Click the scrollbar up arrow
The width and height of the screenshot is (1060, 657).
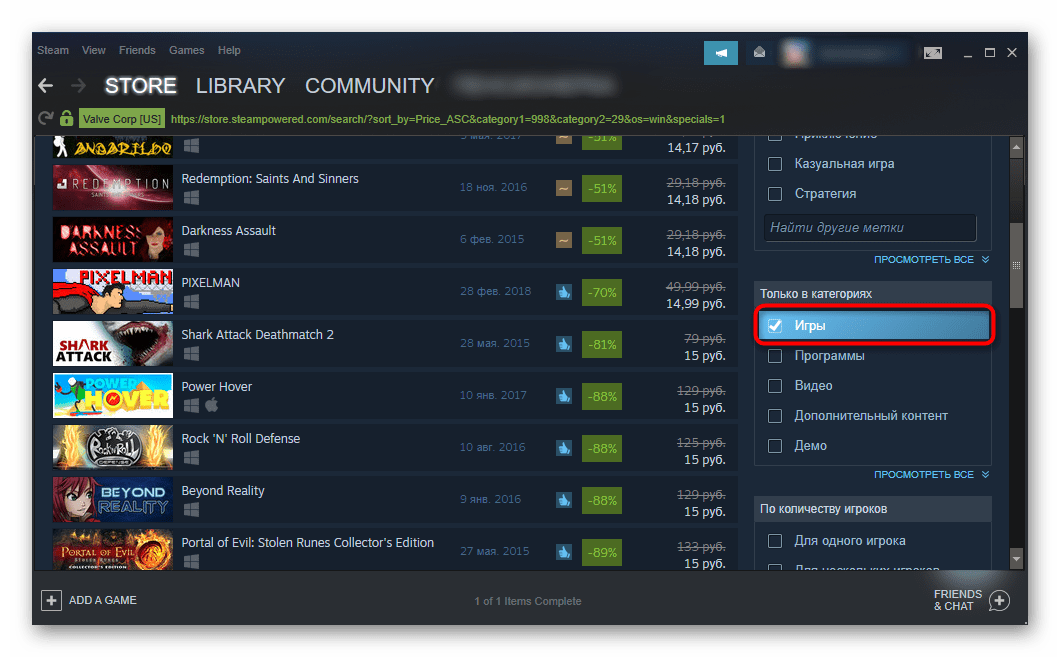1016,147
